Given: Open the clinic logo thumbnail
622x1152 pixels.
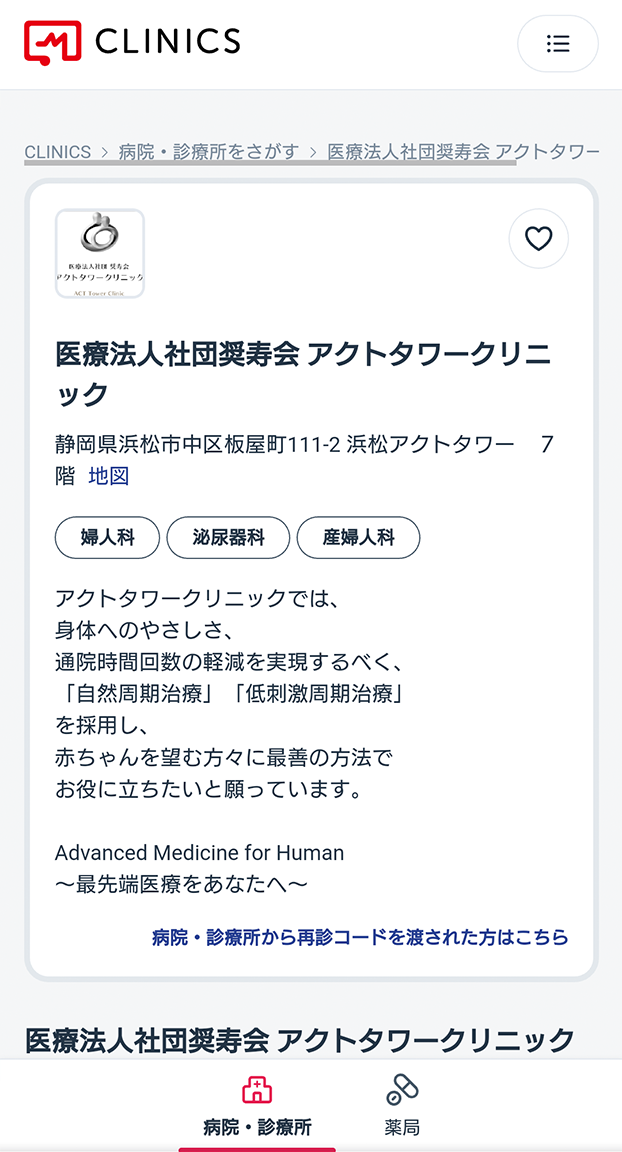Looking at the screenshot, I should (x=100, y=253).
